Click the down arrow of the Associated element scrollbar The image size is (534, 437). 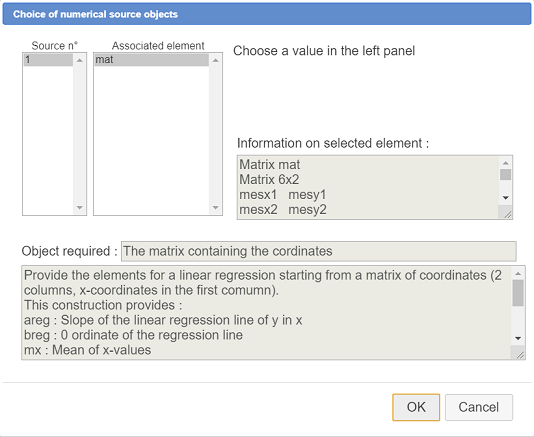pyautogui.click(x=216, y=207)
